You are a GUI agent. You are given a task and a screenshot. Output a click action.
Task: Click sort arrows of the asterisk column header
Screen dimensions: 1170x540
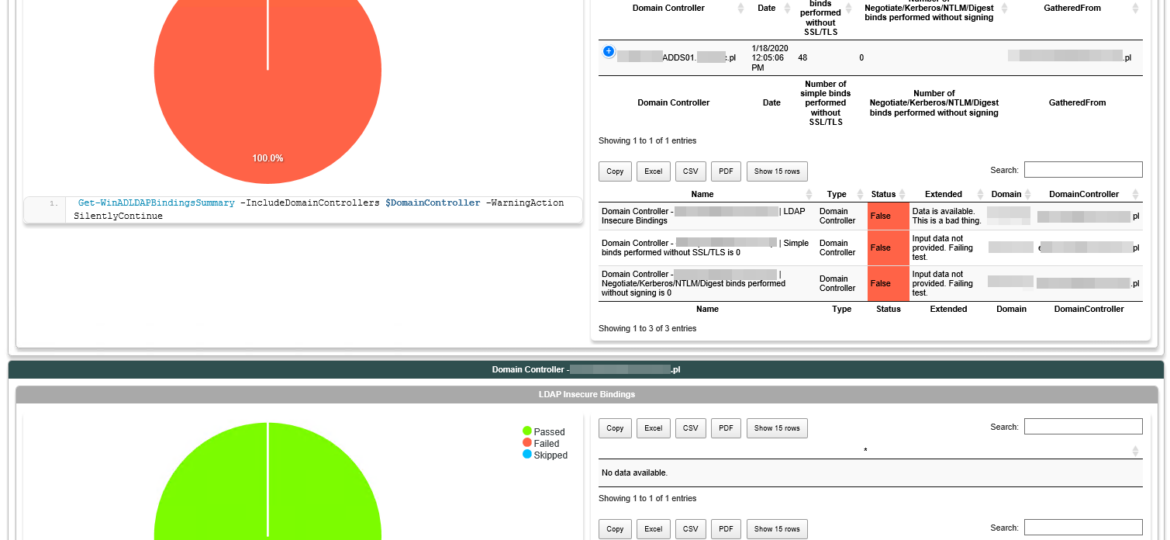click(x=1135, y=450)
